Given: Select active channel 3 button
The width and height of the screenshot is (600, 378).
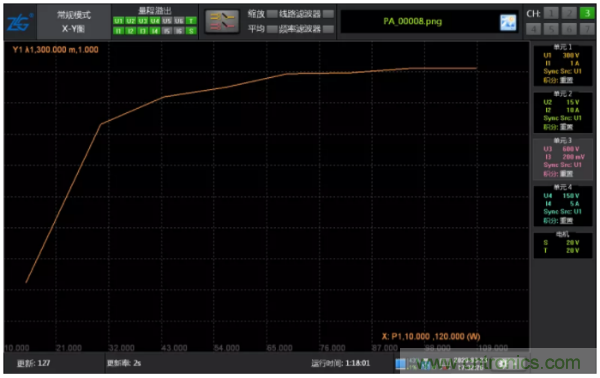Looking at the screenshot, I should tap(587, 13).
